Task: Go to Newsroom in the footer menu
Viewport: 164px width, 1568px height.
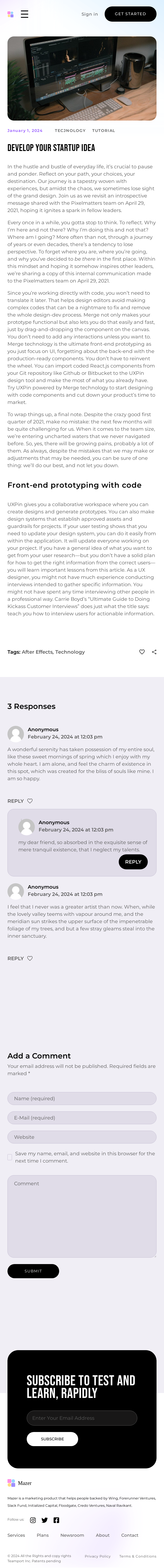Action: point(72,1535)
